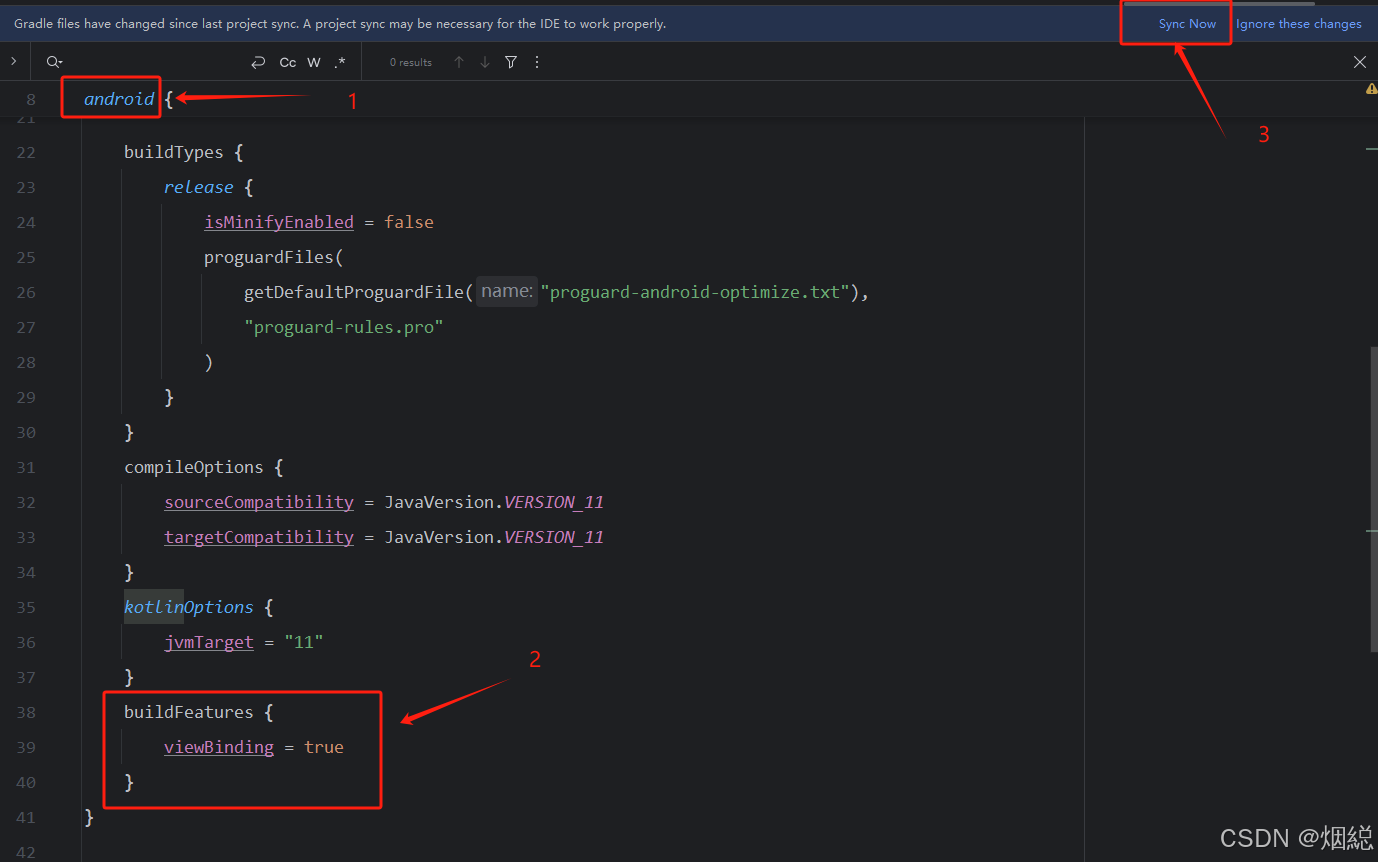This screenshot has height=862, width=1378.
Task: Click the magnifier icon in the search field
Action: click(50, 61)
